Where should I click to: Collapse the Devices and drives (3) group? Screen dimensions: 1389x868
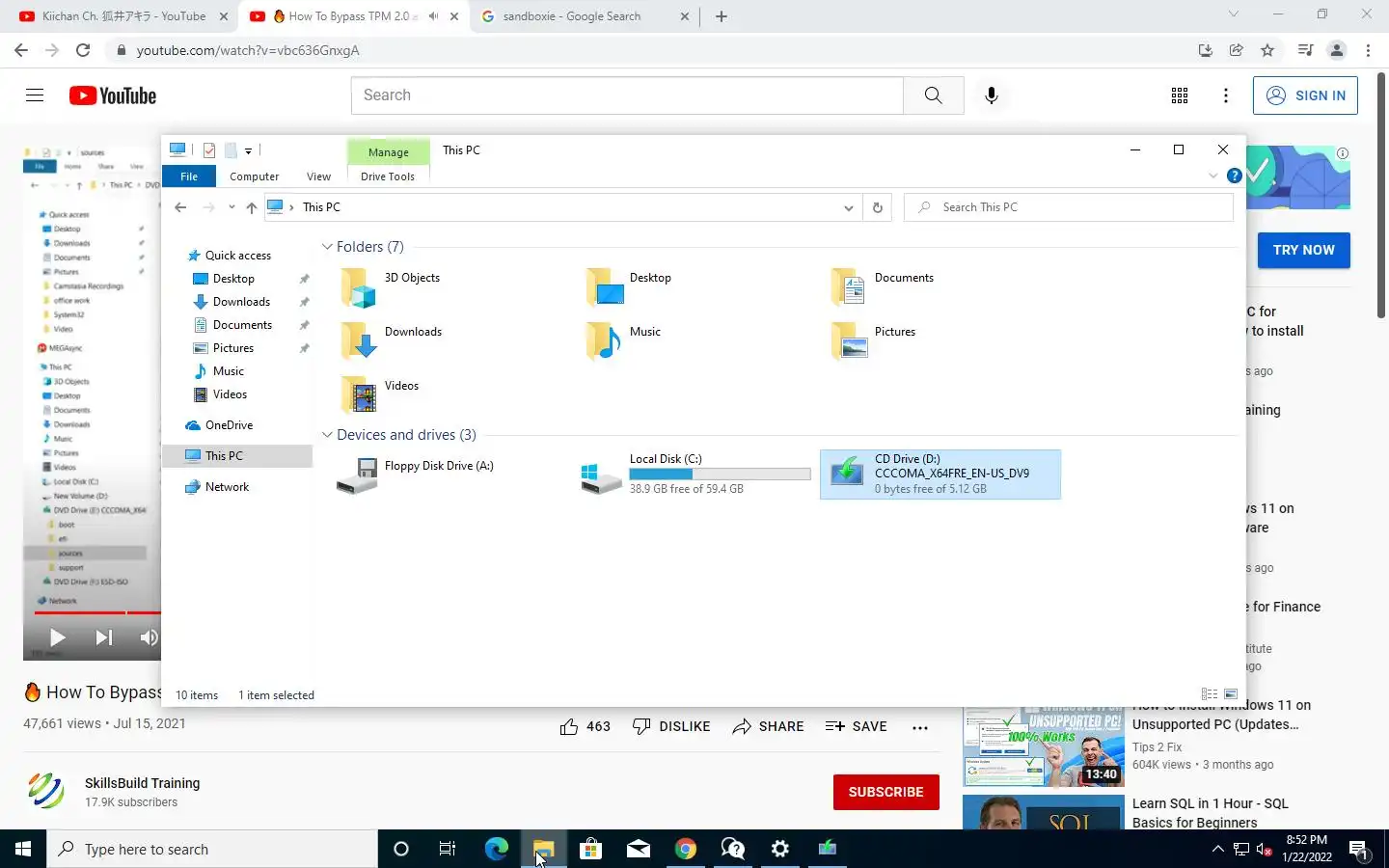327,435
